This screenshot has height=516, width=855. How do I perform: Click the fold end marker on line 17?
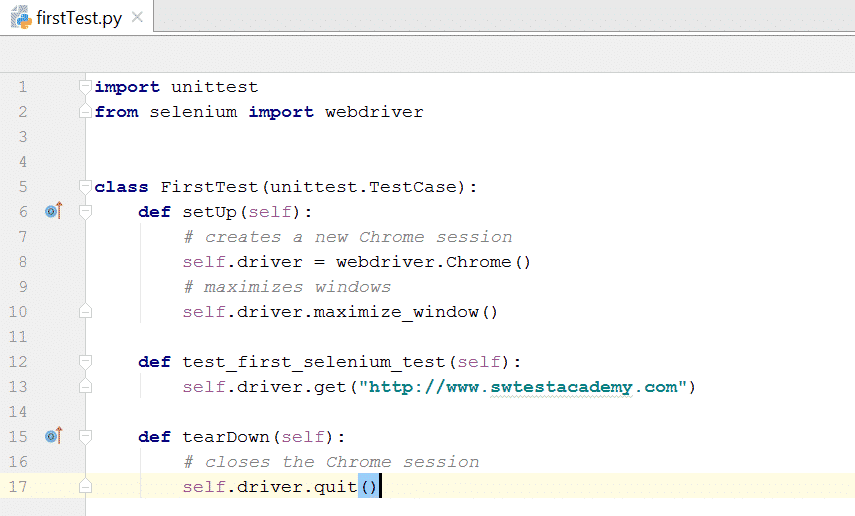point(85,487)
